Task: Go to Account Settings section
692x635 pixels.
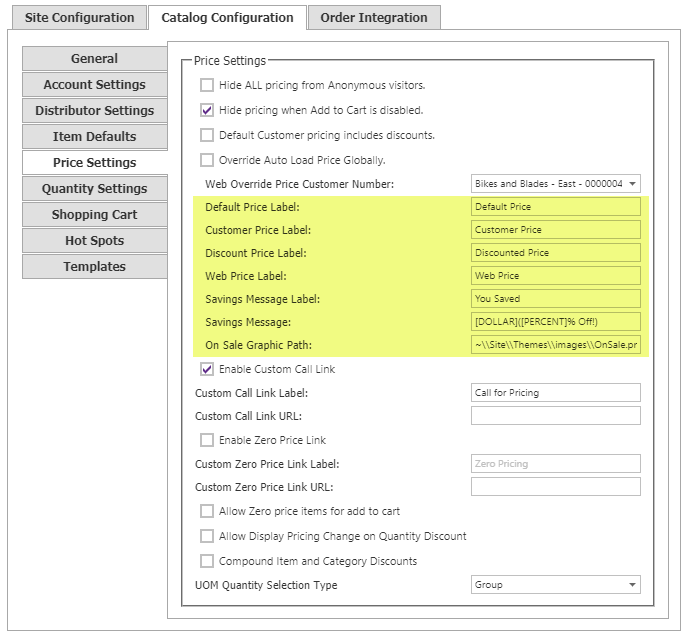Action: [94, 85]
